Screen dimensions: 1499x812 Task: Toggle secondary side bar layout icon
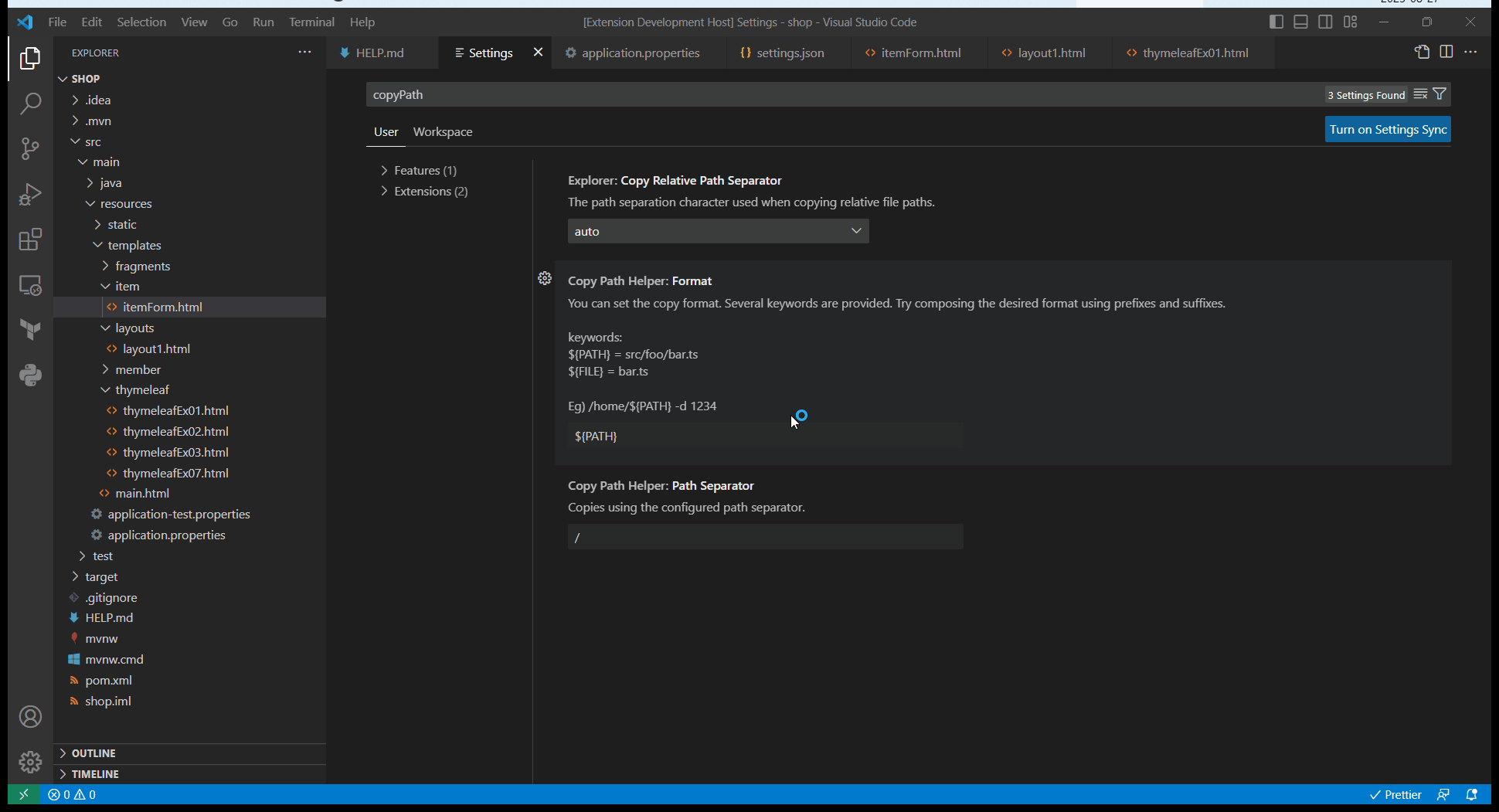point(1326,22)
